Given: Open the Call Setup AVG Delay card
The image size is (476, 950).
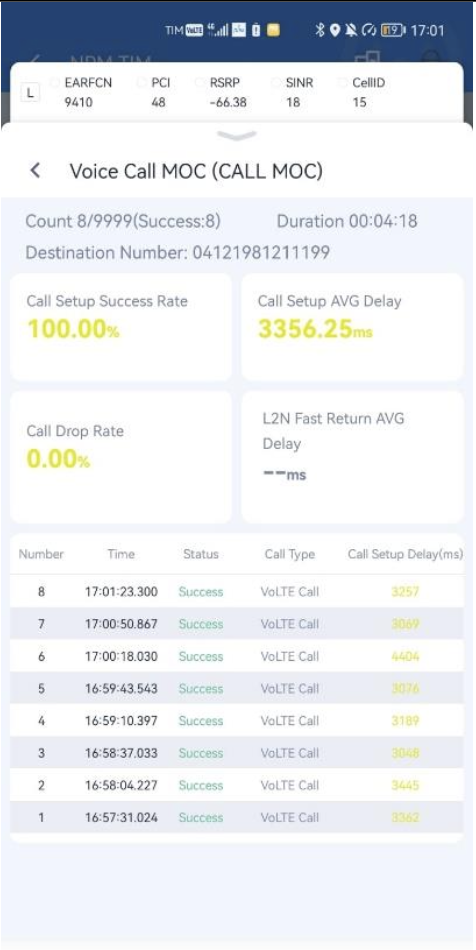Looking at the screenshot, I should [x=352, y=327].
